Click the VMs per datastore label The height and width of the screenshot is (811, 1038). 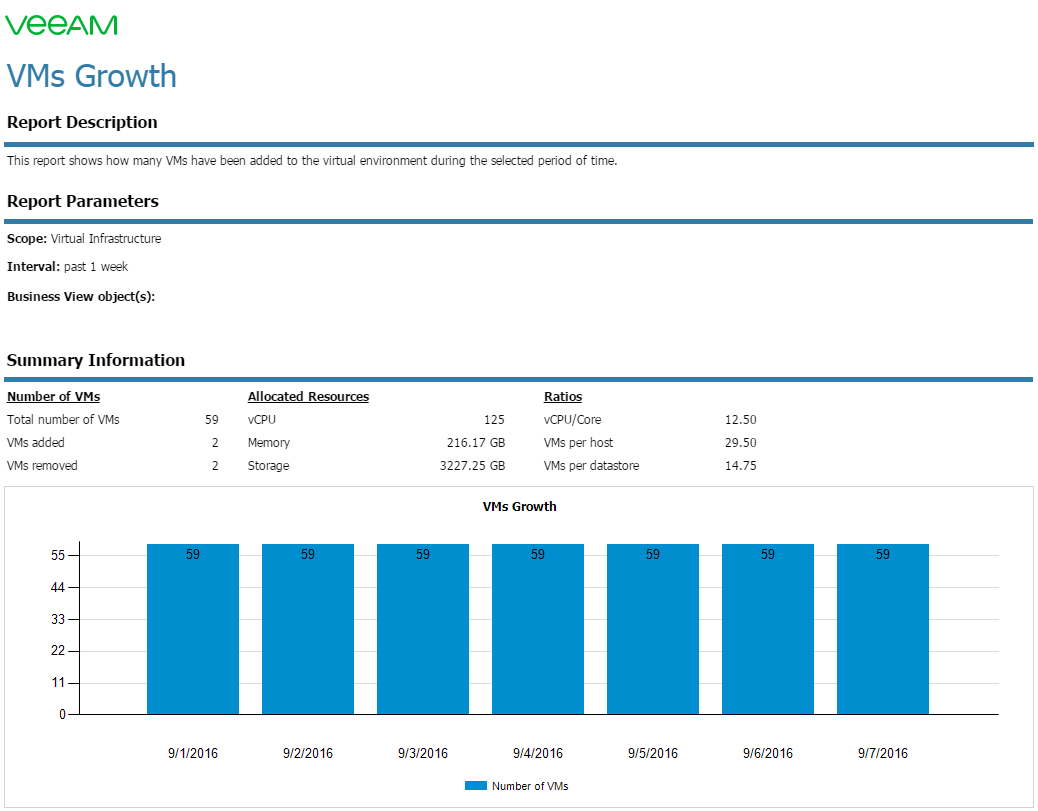[x=591, y=466]
